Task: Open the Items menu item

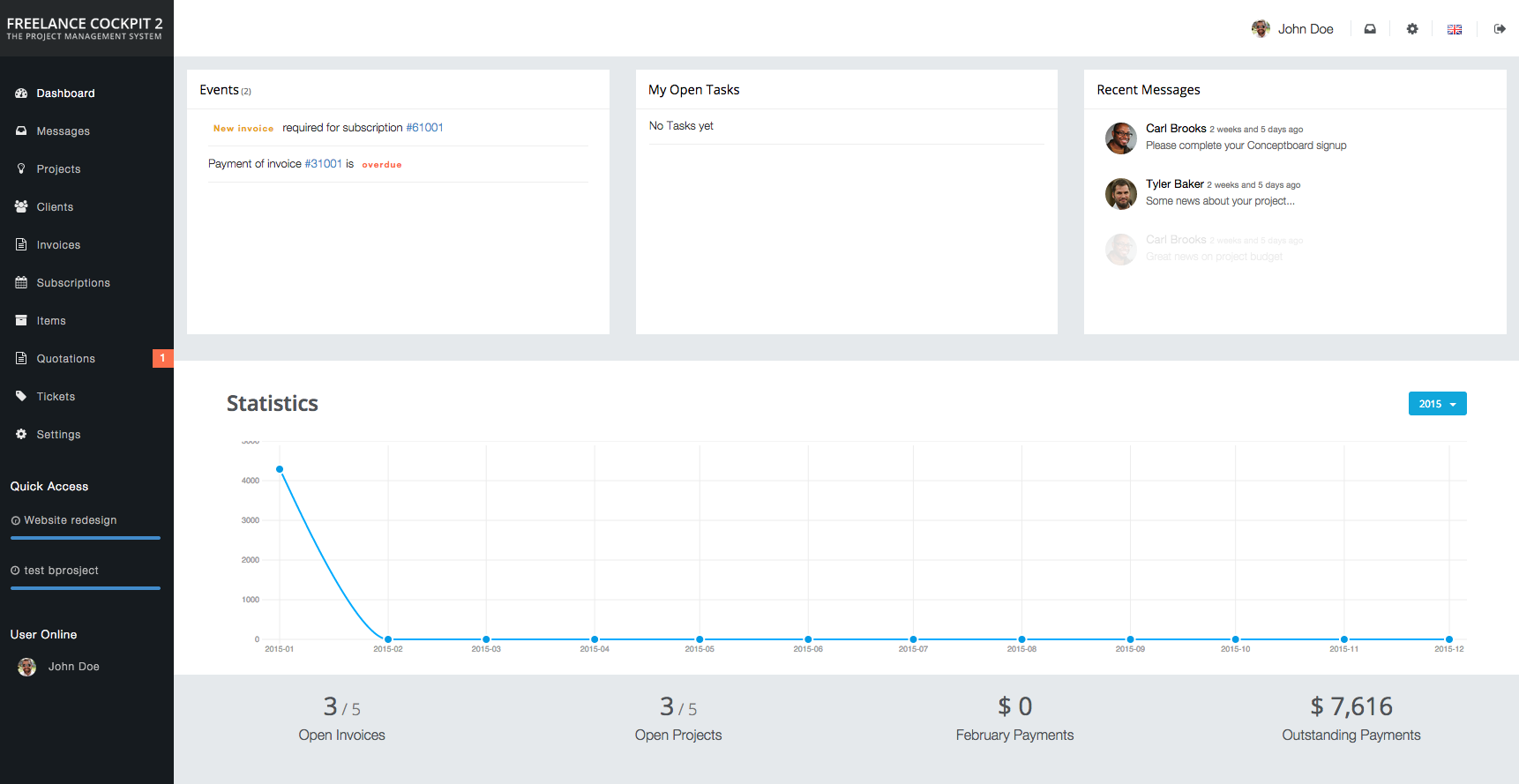Action: tap(86, 320)
